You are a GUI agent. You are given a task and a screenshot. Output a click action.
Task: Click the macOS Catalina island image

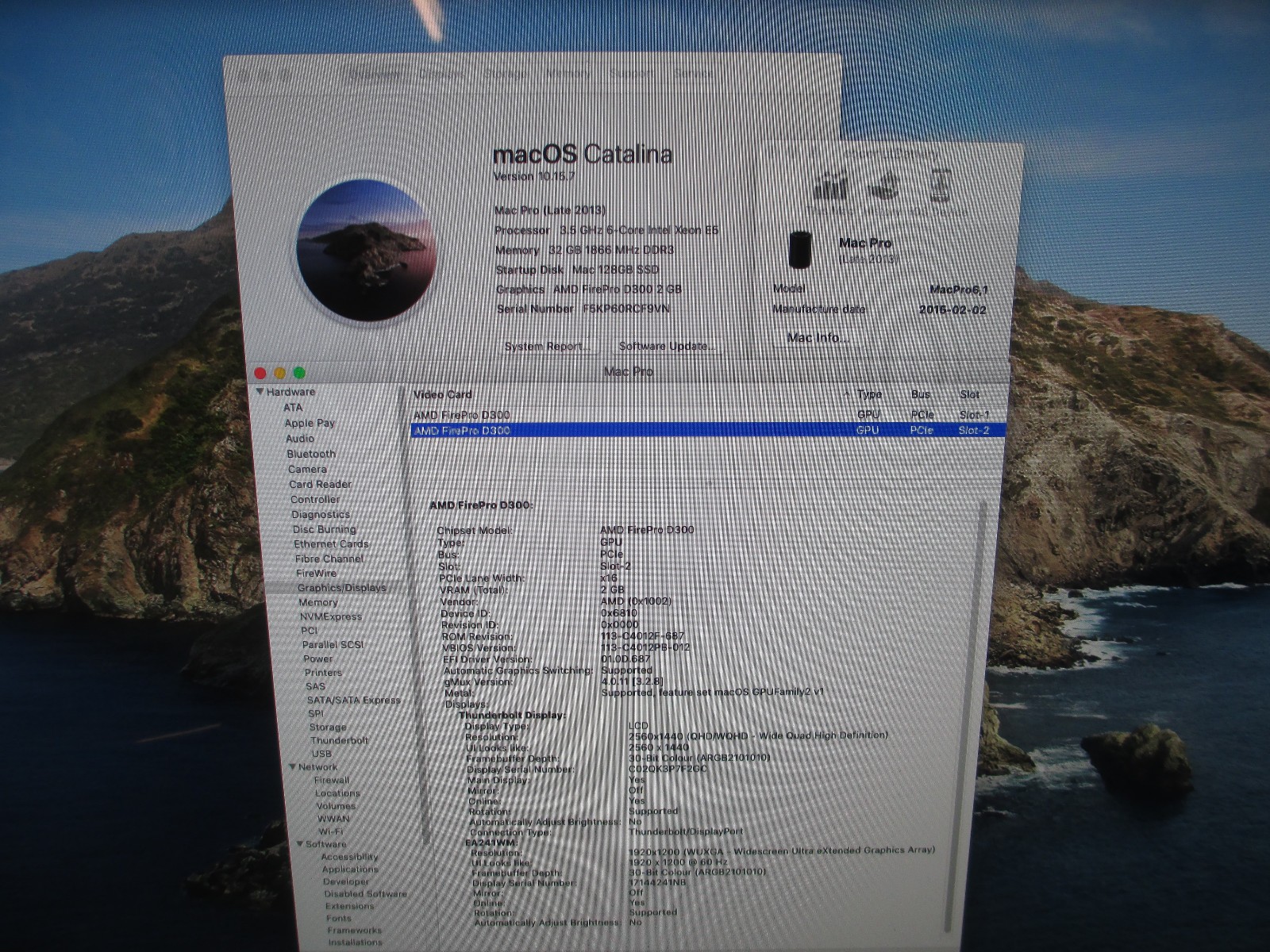(x=366, y=250)
